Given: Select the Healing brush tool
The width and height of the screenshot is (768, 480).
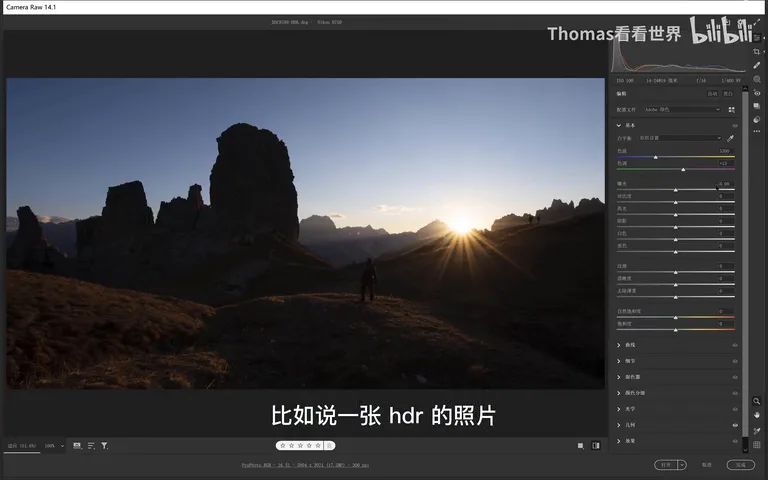Looking at the screenshot, I should [x=757, y=65].
